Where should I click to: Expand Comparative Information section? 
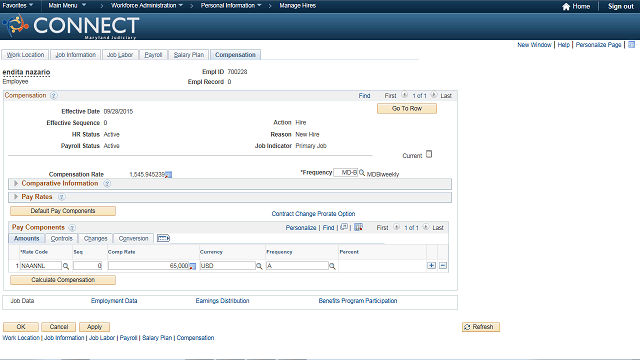[16, 184]
